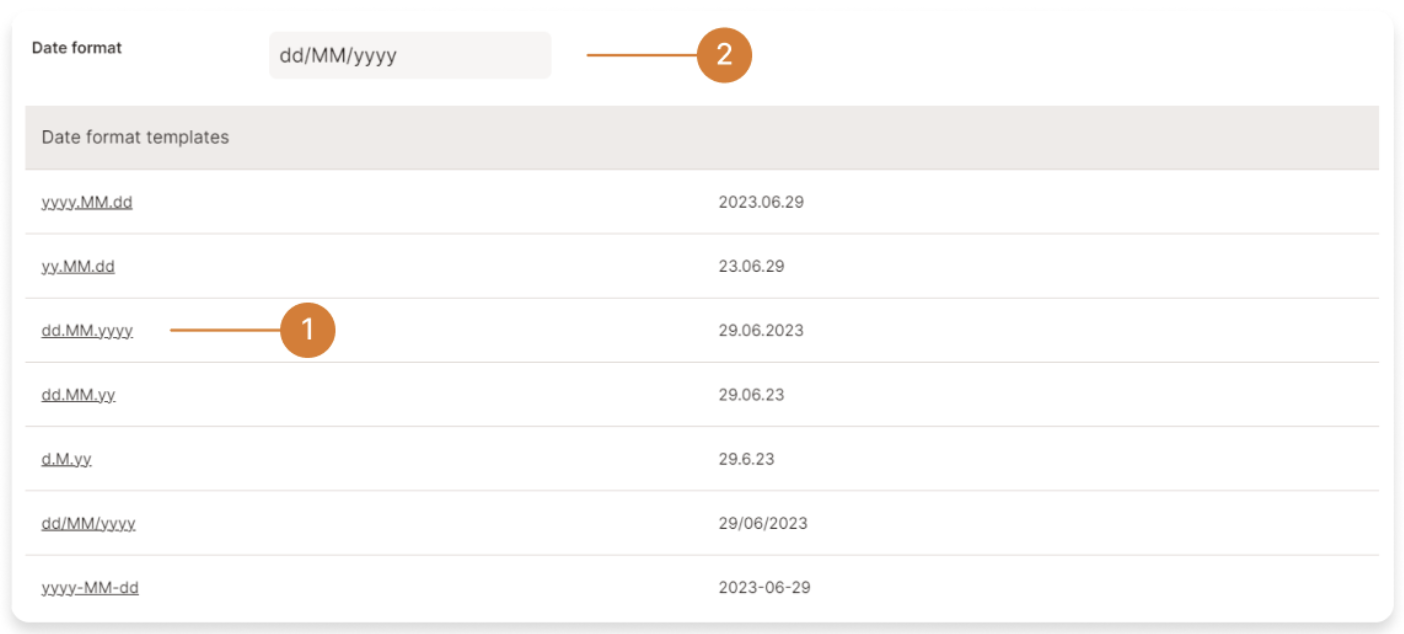Apply the yyyy-MM-dd template link

click(90, 588)
